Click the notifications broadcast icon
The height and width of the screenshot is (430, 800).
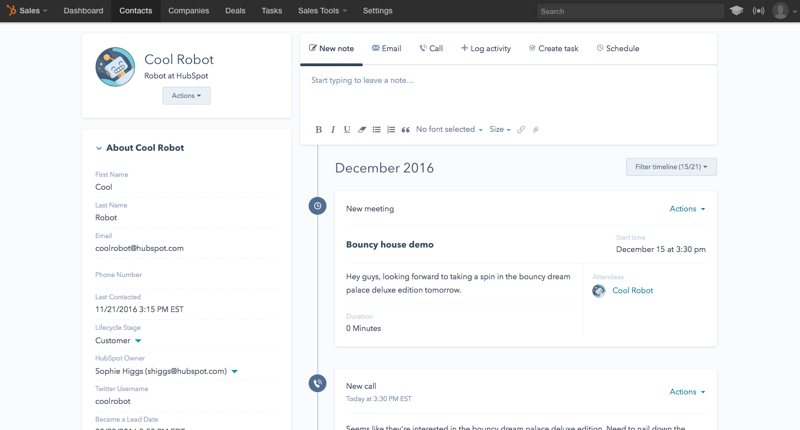coord(759,11)
